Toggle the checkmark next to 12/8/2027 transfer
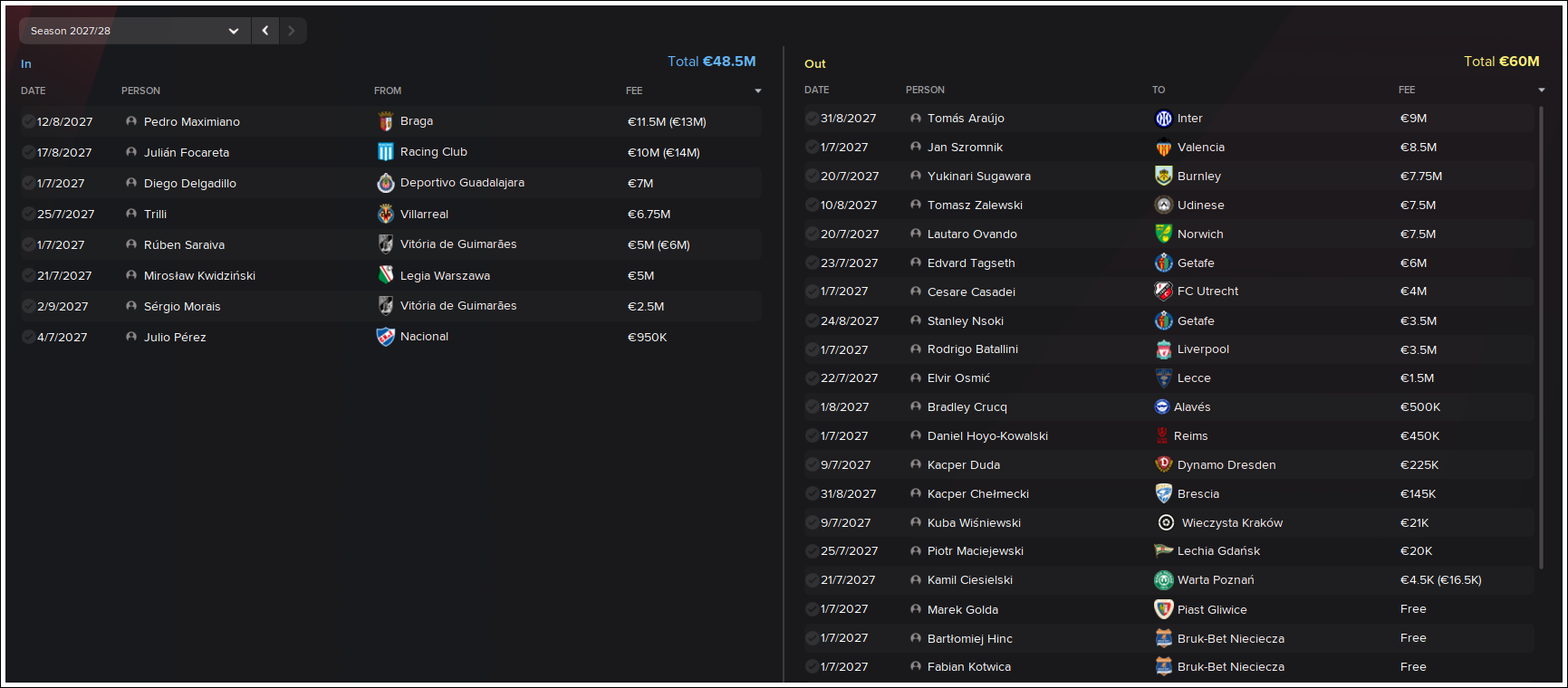Screen dimensions: 1568x688 click(29, 121)
